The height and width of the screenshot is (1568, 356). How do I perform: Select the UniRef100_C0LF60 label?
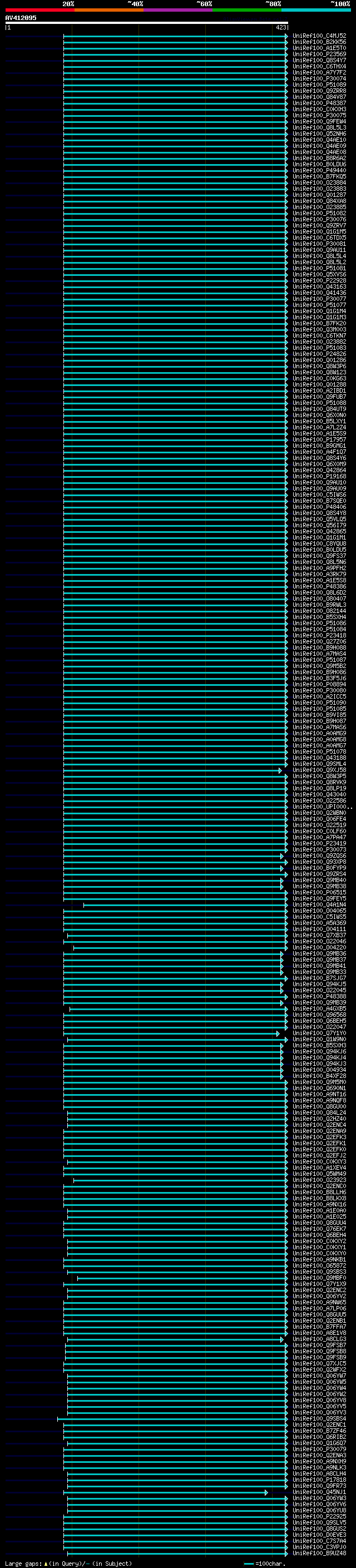click(319, 832)
